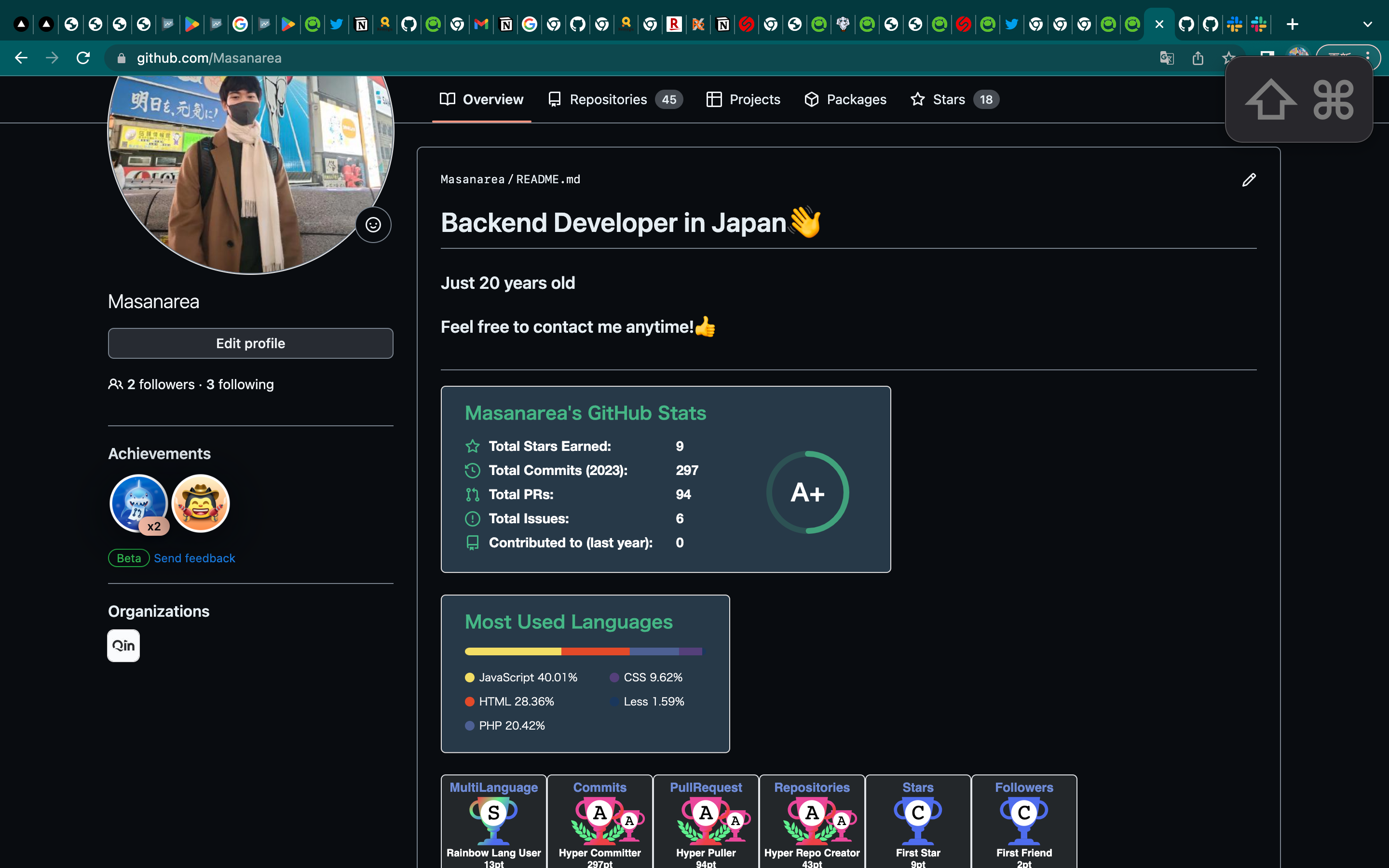1389x868 pixels.
Task: Click the profile avatar photo
Action: click(x=251, y=166)
